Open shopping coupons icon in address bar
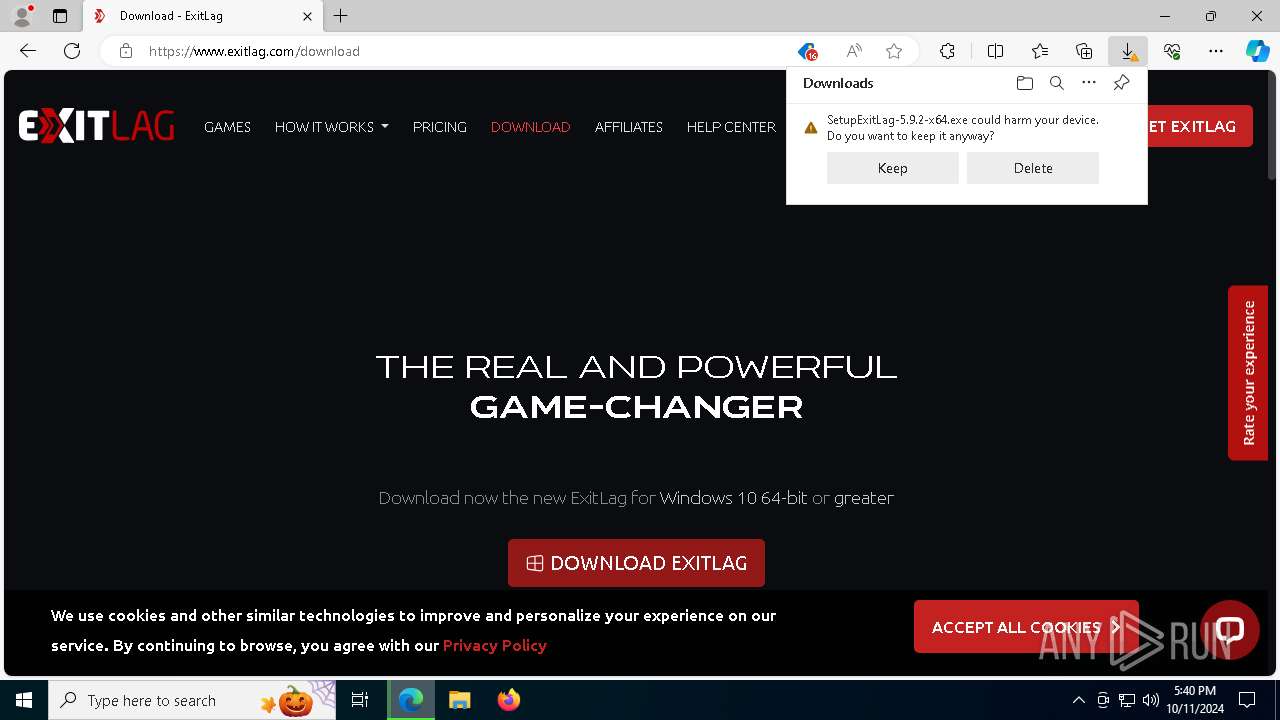The width and height of the screenshot is (1280, 720). click(x=807, y=51)
